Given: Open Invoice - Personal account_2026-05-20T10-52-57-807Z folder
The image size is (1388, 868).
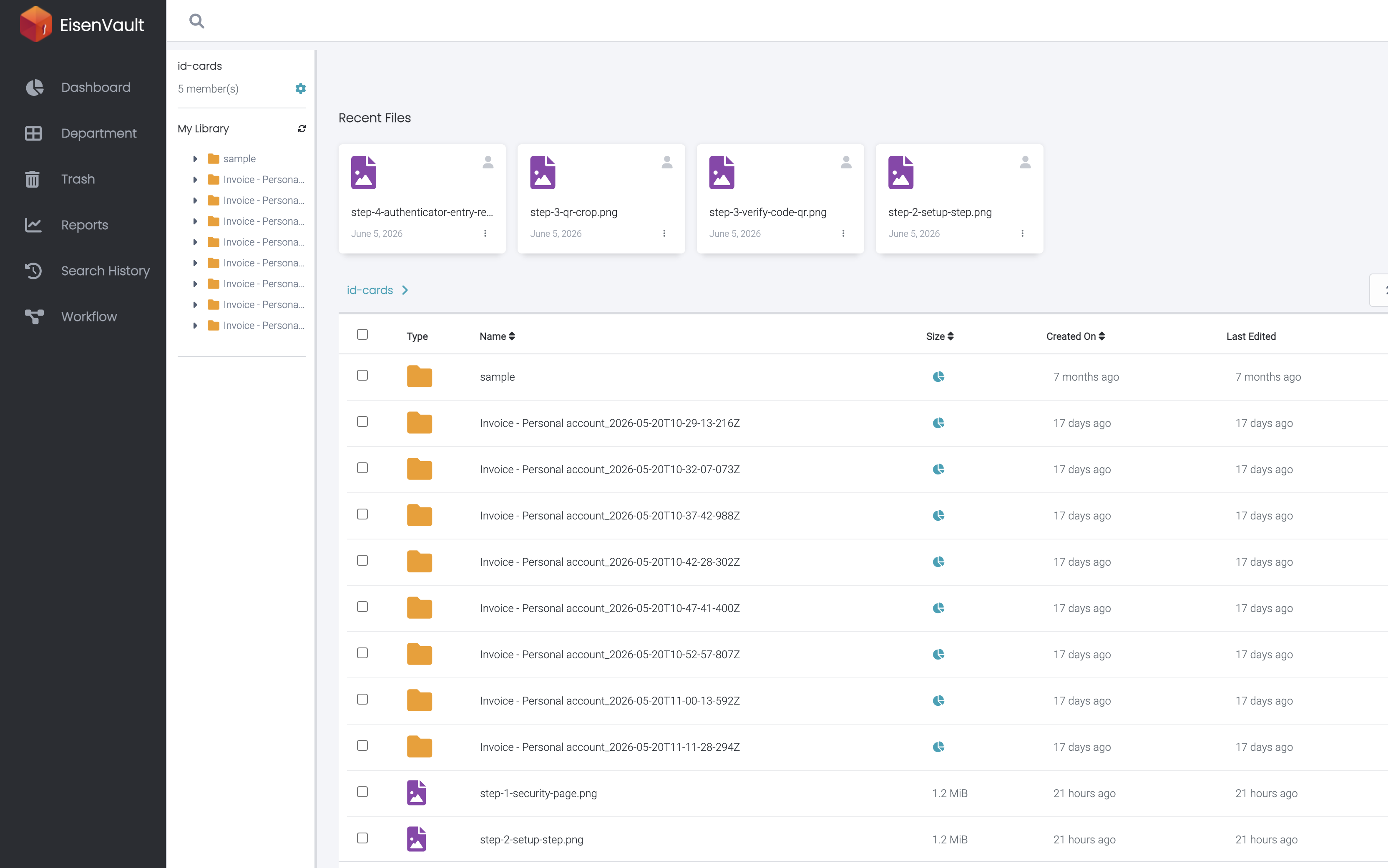Looking at the screenshot, I should coord(610,655).
